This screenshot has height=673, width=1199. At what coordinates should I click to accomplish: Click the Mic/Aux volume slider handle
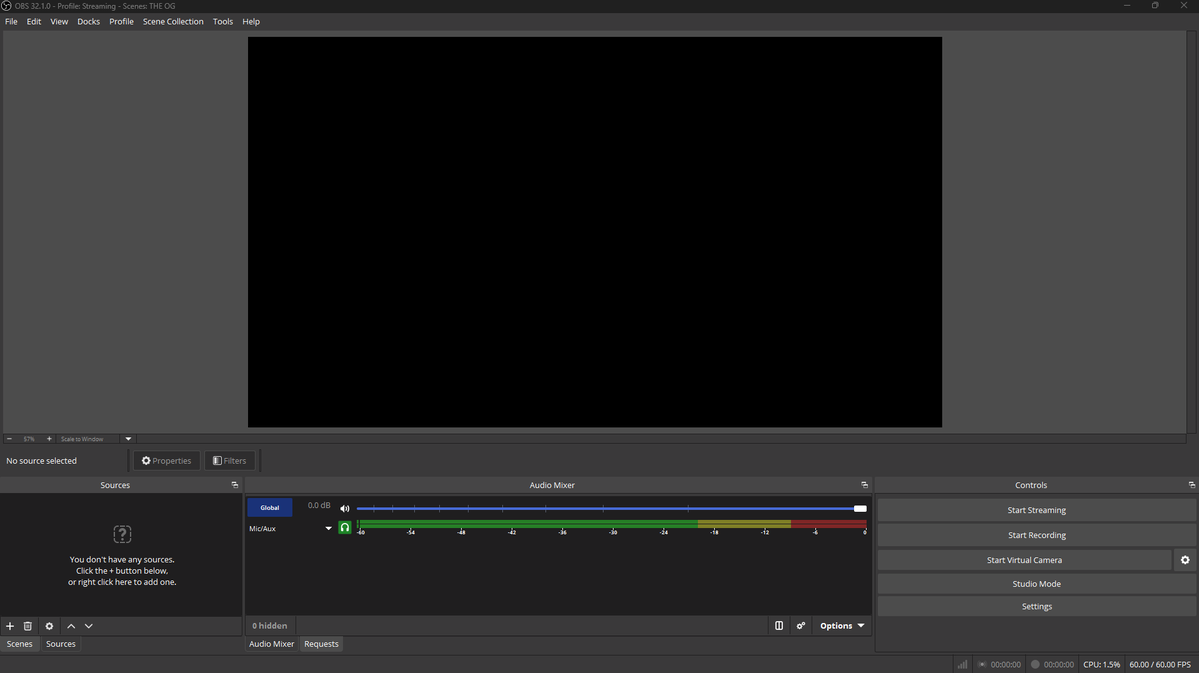(x=860, y=509)
